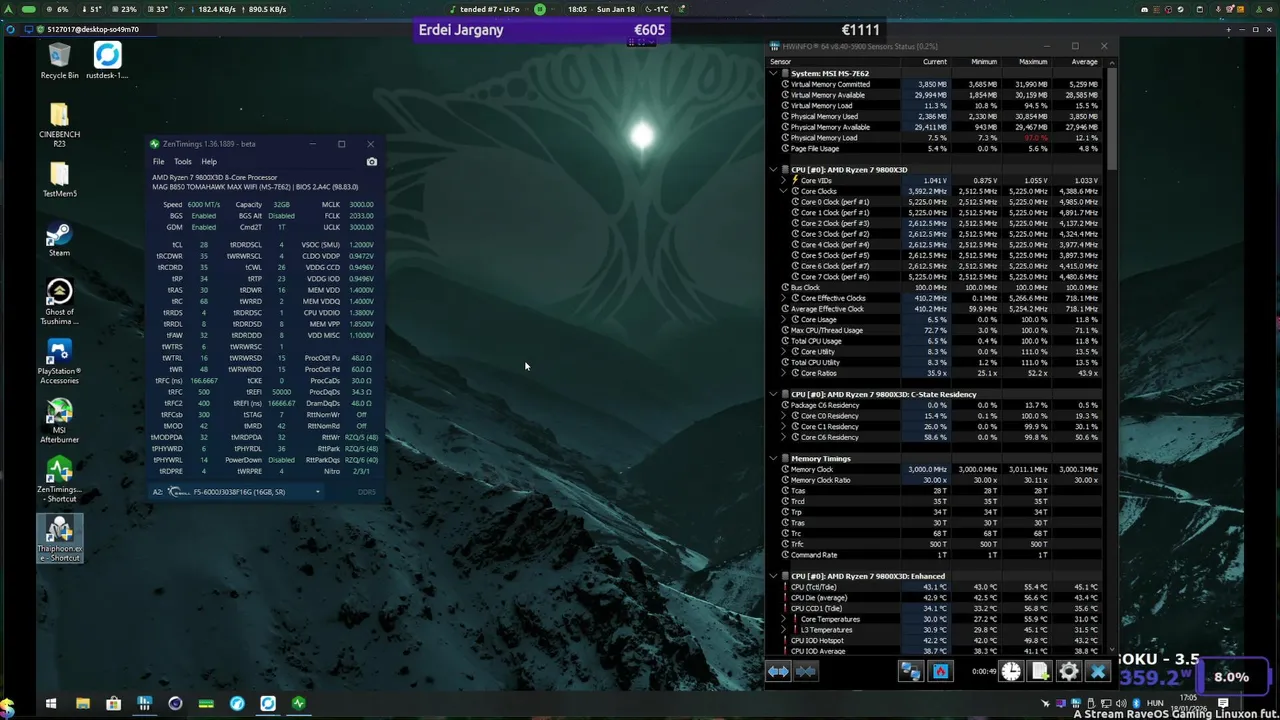Screen dimensions: 1280x720
Task: Launch MSI Afterburner desktop shortcut
Action: point(59,421)
